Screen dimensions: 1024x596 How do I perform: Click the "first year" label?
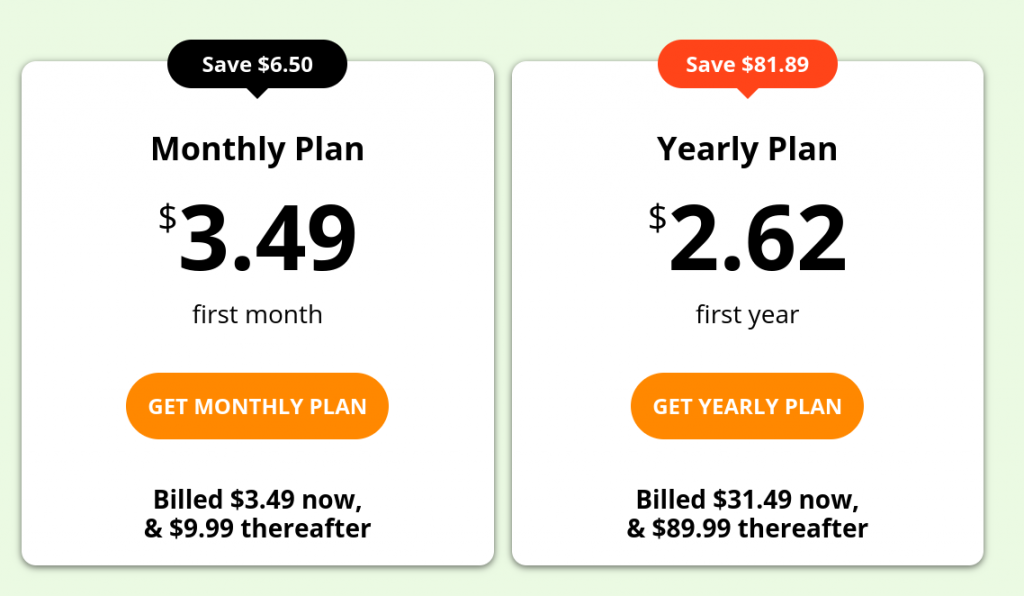click(x=747, y=315)
